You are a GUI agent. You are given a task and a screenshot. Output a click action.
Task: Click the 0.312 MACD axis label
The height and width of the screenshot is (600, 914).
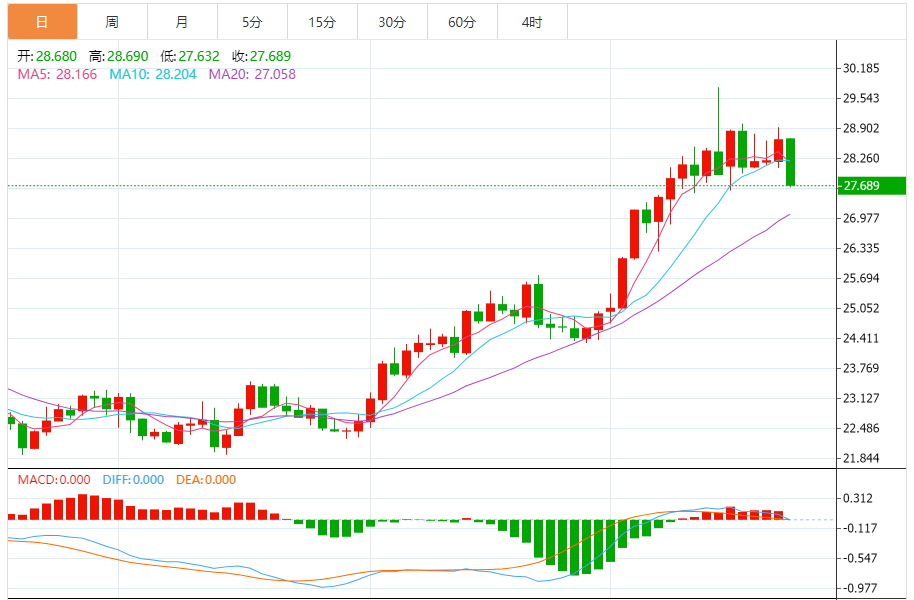pos(858,498)
